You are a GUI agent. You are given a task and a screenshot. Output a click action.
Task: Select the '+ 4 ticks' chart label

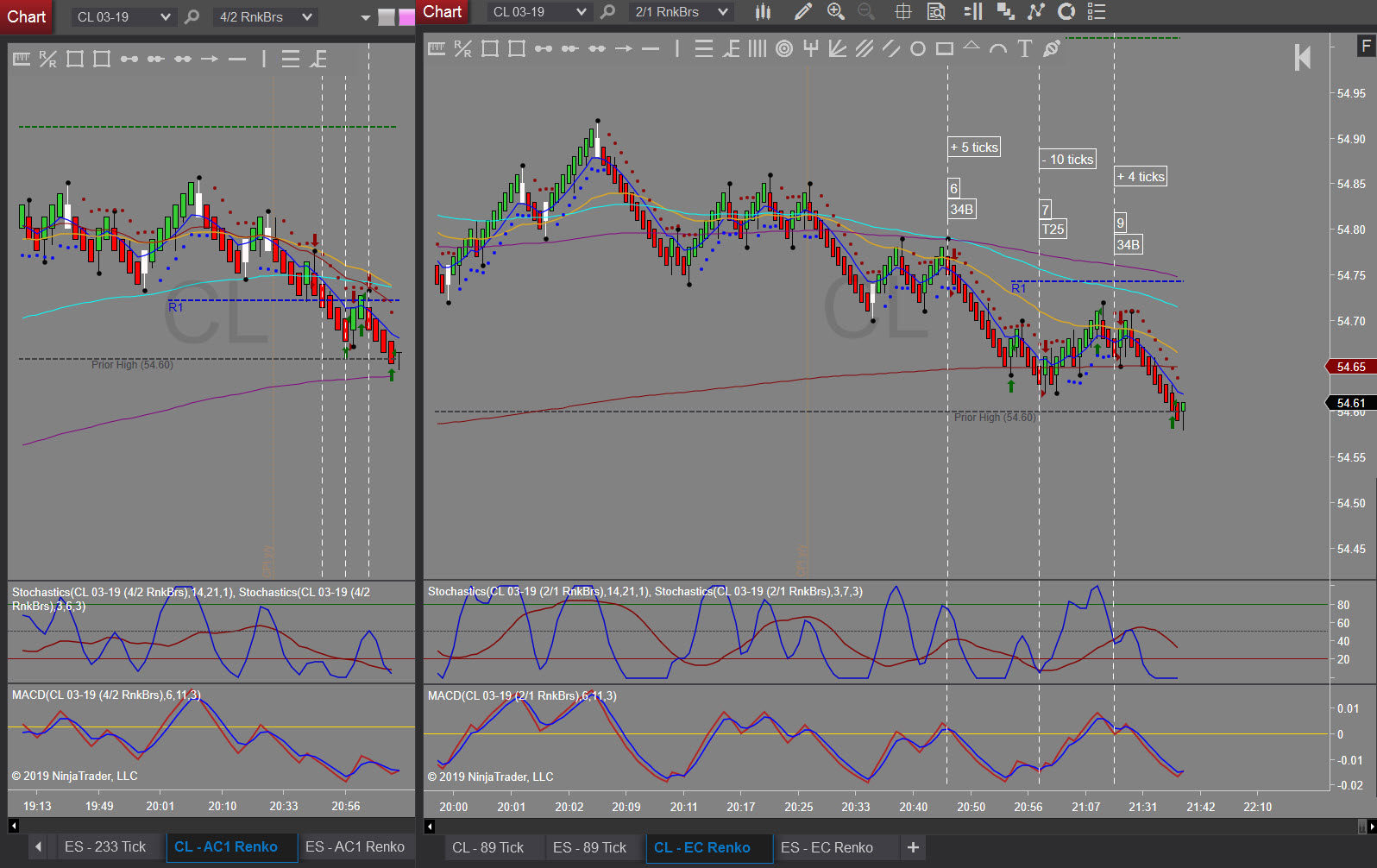tap(1141, 177)
